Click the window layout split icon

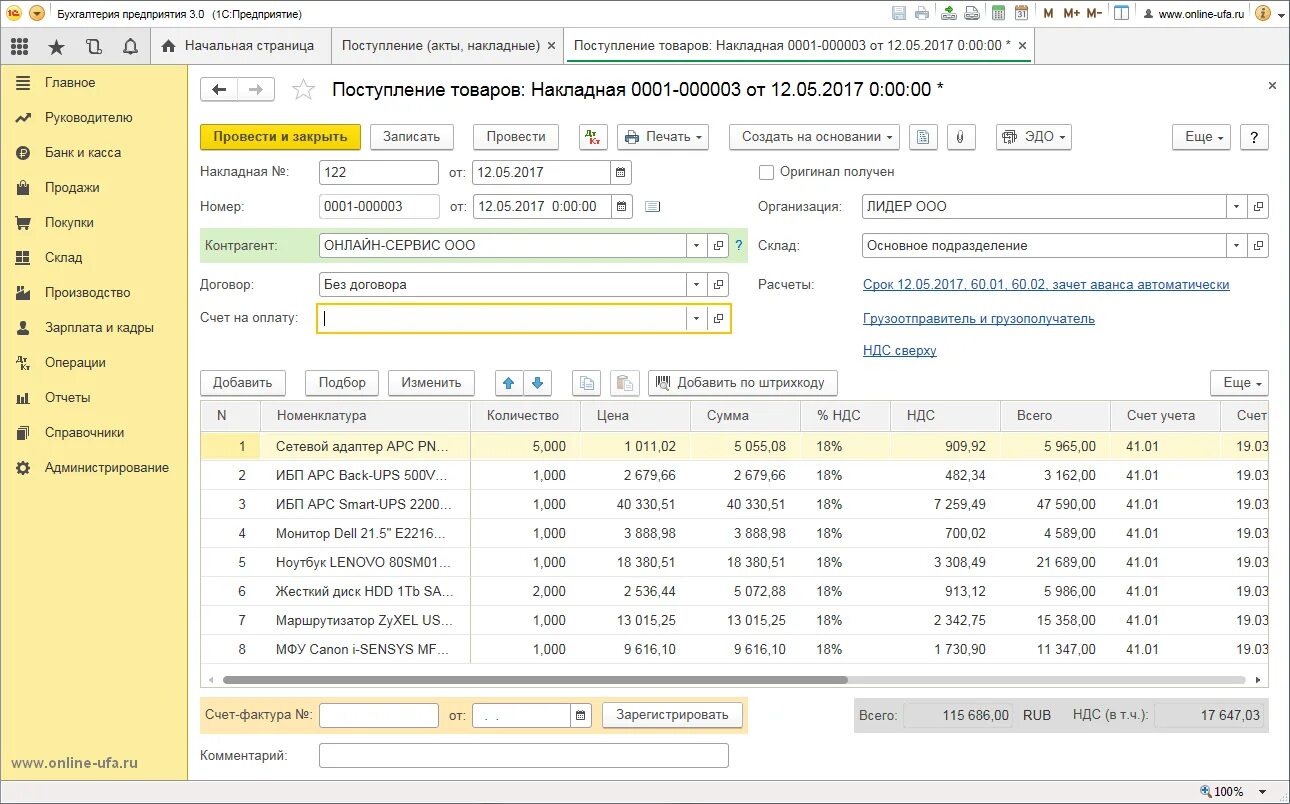click(1122, 13)
